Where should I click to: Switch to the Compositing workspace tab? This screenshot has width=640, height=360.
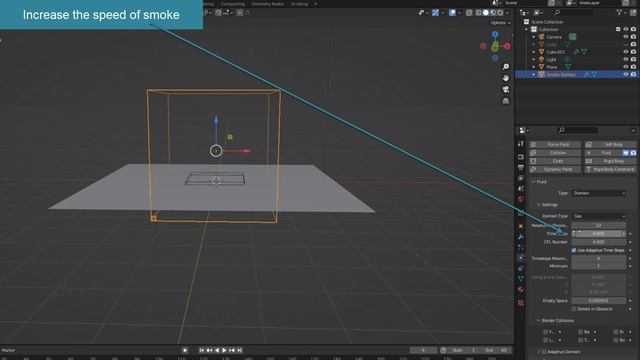233,4
